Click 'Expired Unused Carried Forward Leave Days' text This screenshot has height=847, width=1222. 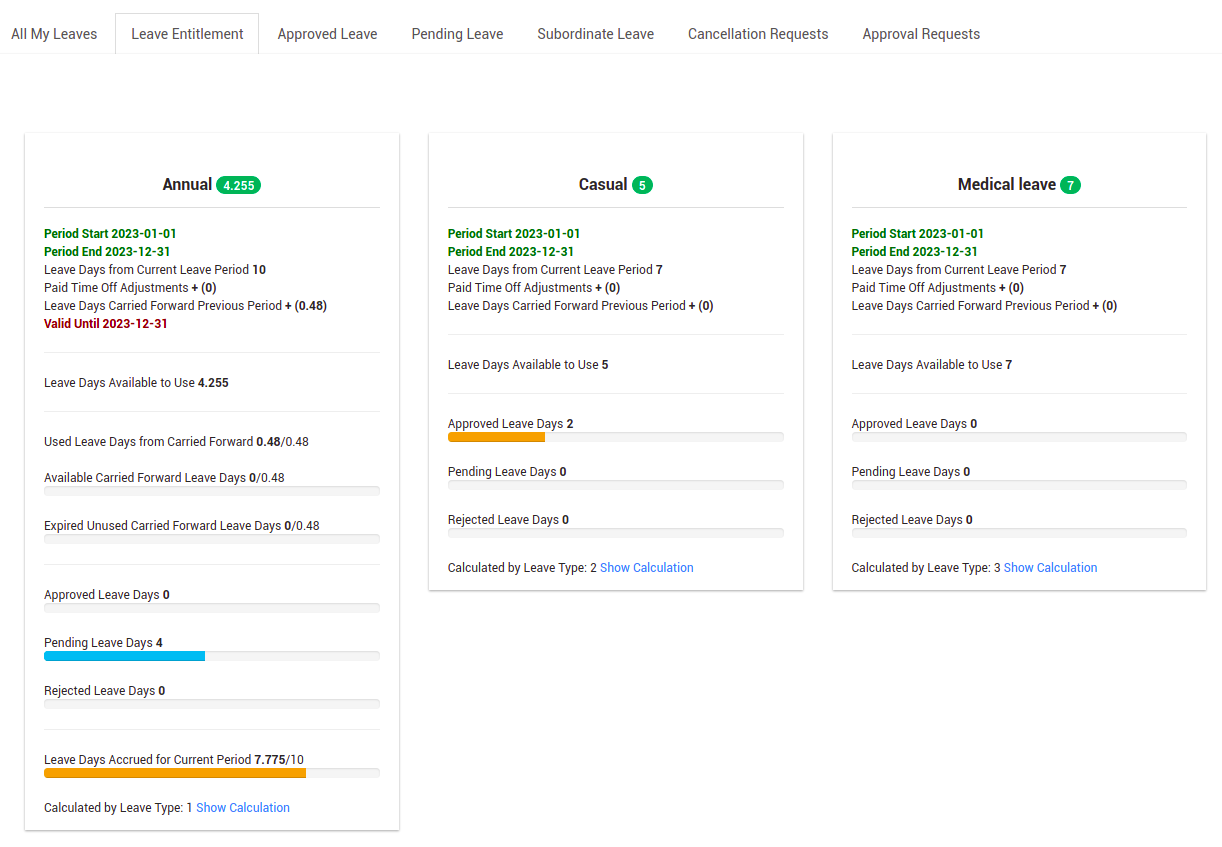(x=162, y=526)
